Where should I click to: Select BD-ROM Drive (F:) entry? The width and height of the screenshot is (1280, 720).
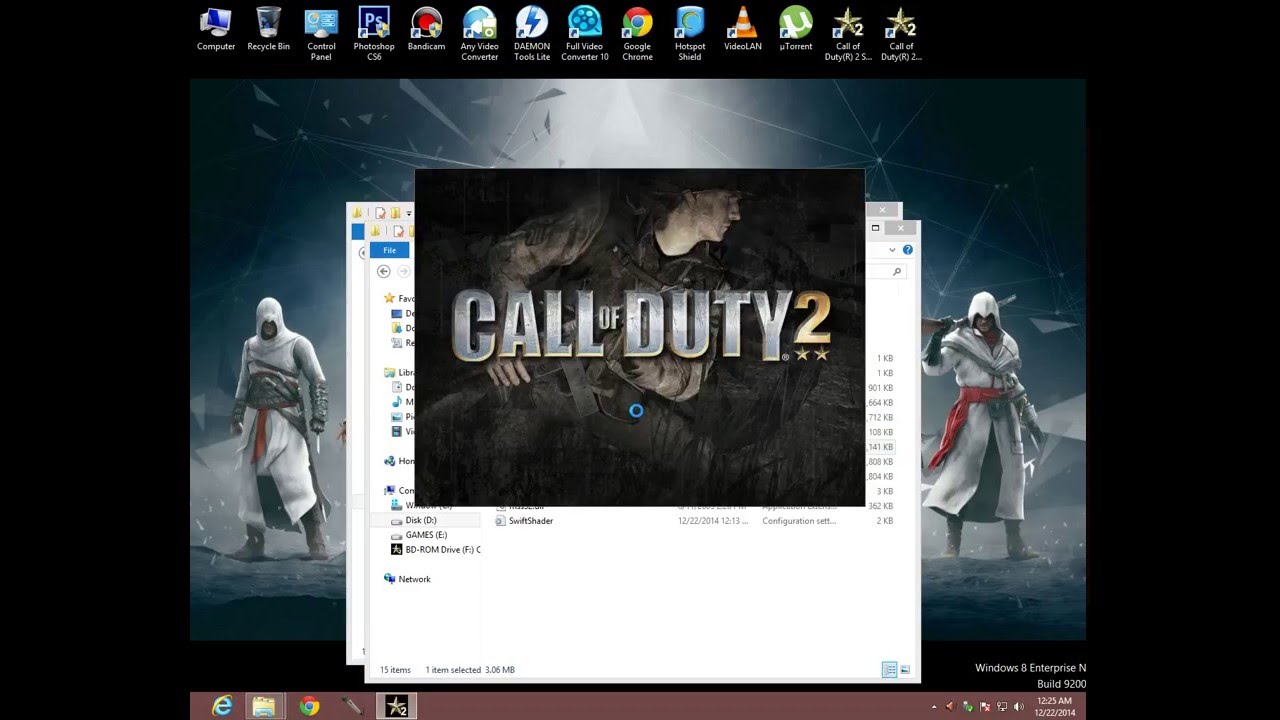[435, 550]
